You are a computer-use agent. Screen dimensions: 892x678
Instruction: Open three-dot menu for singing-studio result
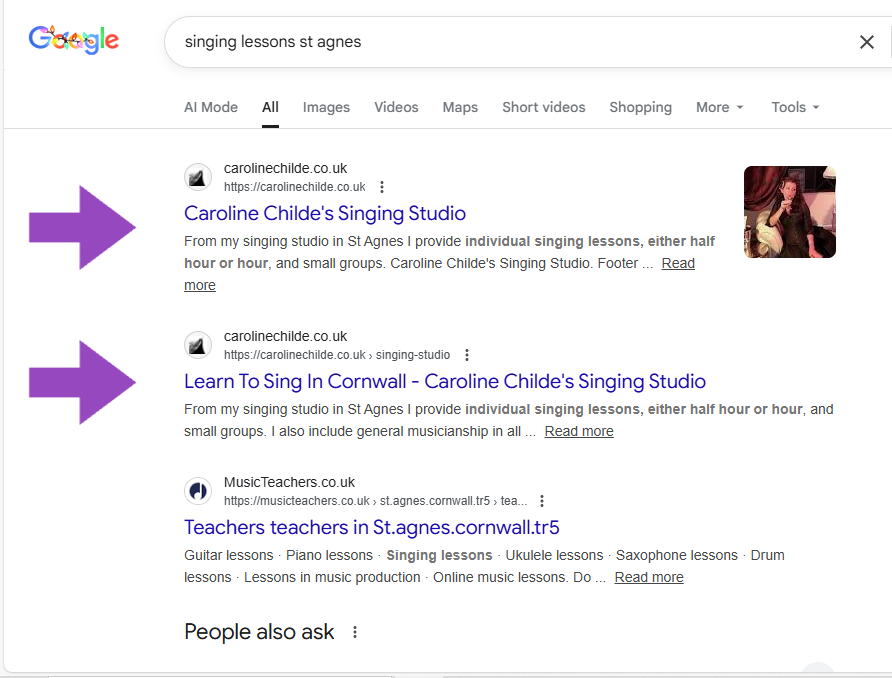coord(467,355)
